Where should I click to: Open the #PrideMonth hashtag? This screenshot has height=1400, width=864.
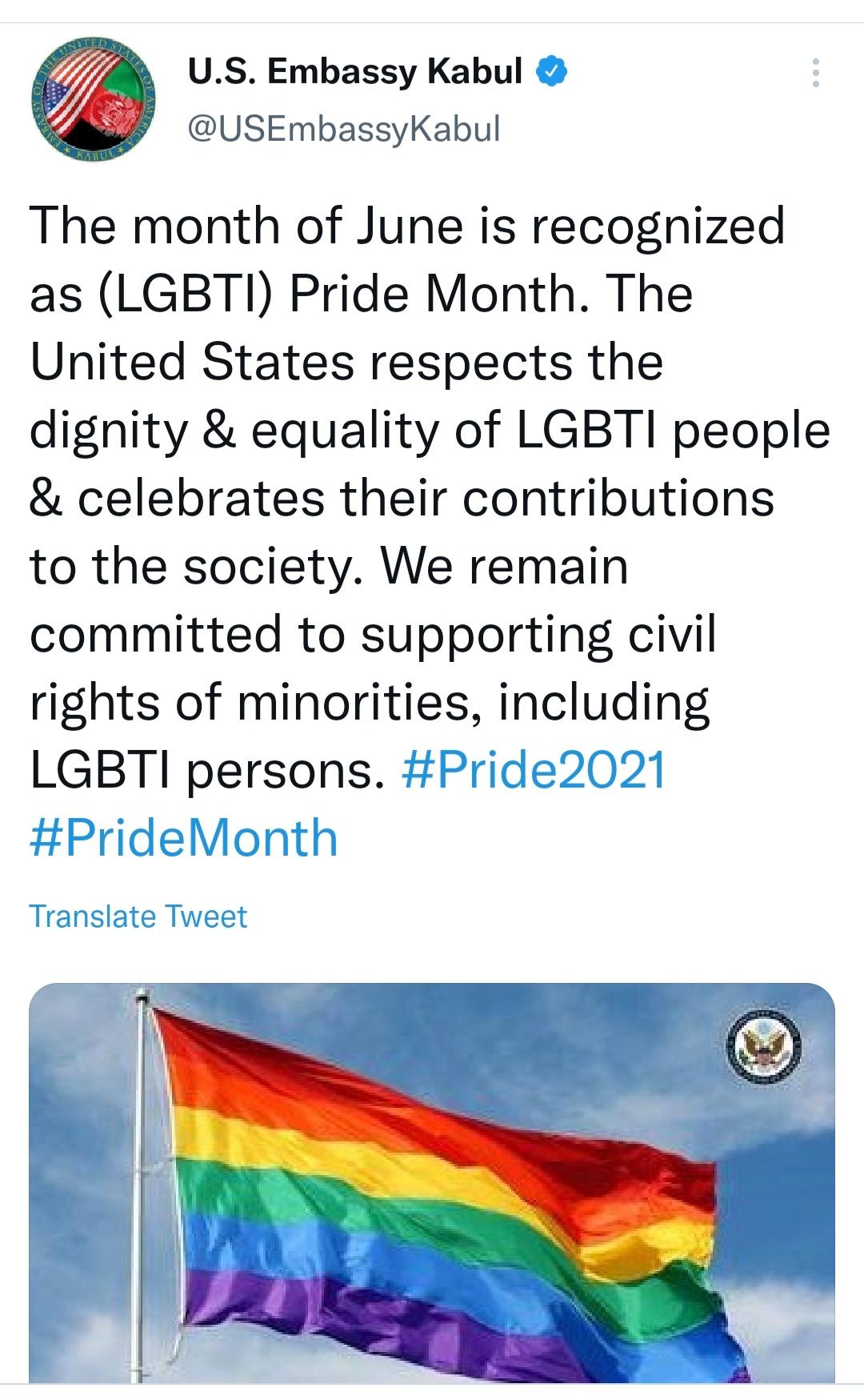coord(184,838)
